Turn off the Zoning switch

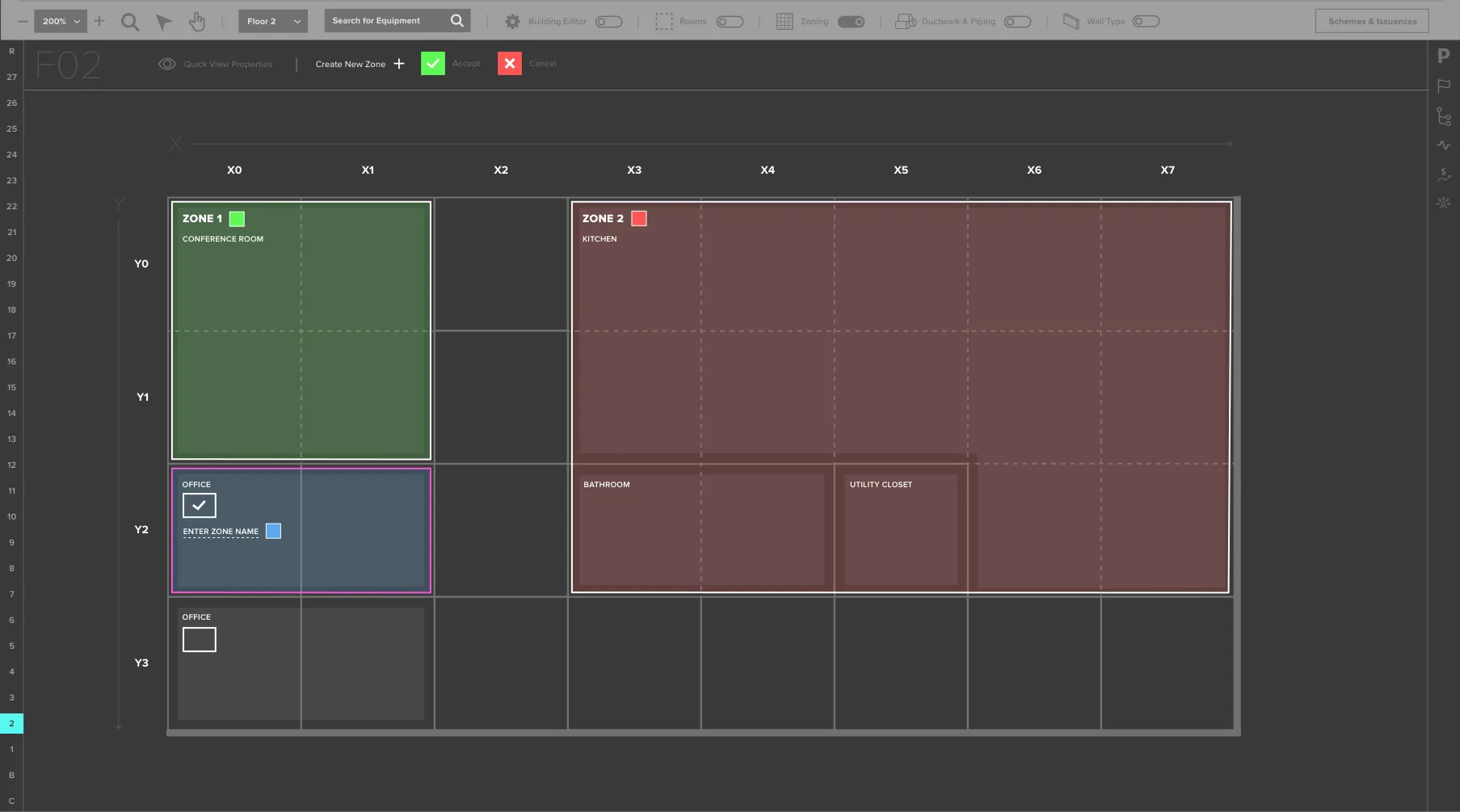[x=852, y=22]
